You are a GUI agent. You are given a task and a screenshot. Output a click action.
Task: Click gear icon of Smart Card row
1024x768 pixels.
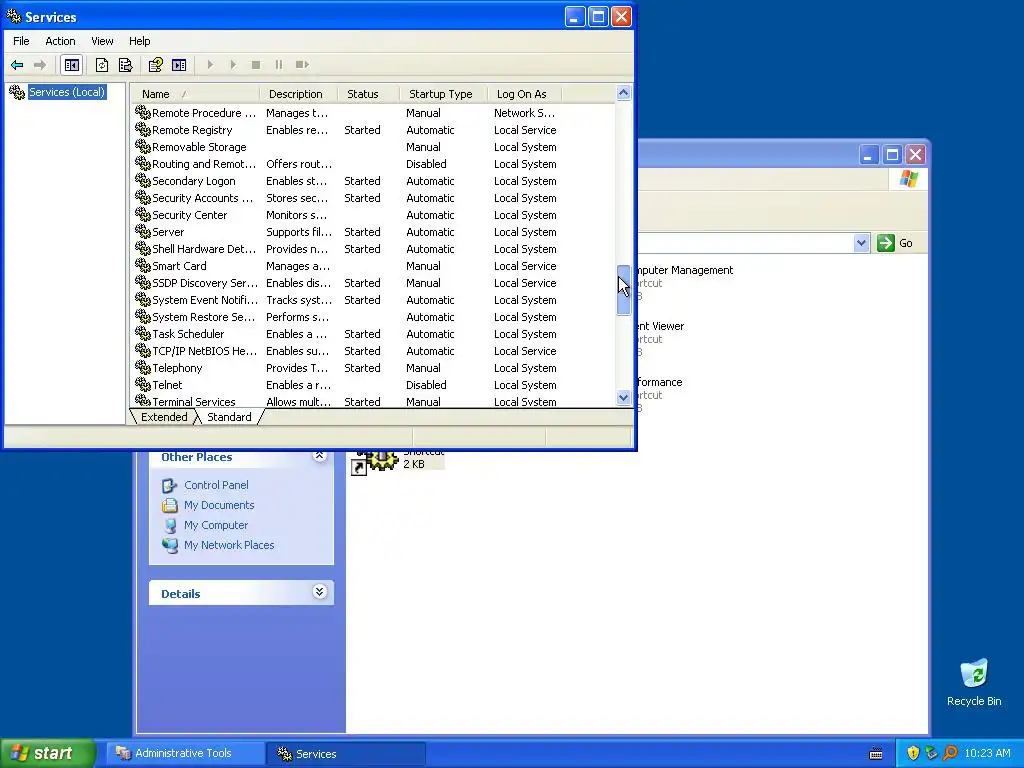pyautogui.click(x=142, y=265)
